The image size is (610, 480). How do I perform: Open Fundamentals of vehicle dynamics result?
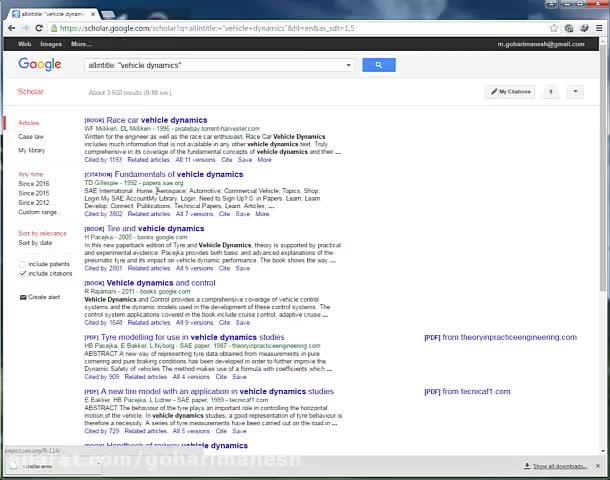[179, 174]
